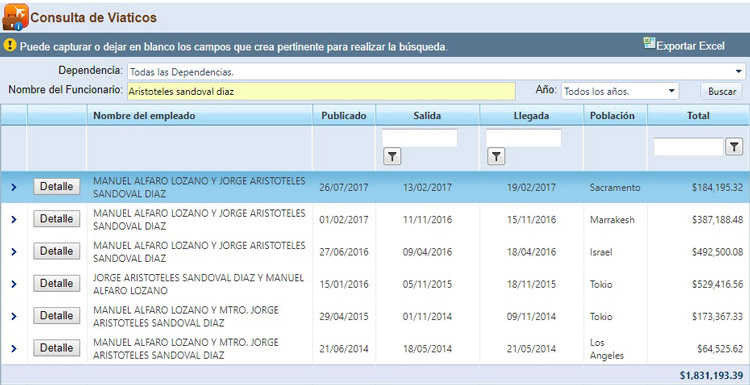This screenshot has width=750, height=385.
Task: Expand the Israel trip row
Action: pyautogui.click(x=13, y=252)
